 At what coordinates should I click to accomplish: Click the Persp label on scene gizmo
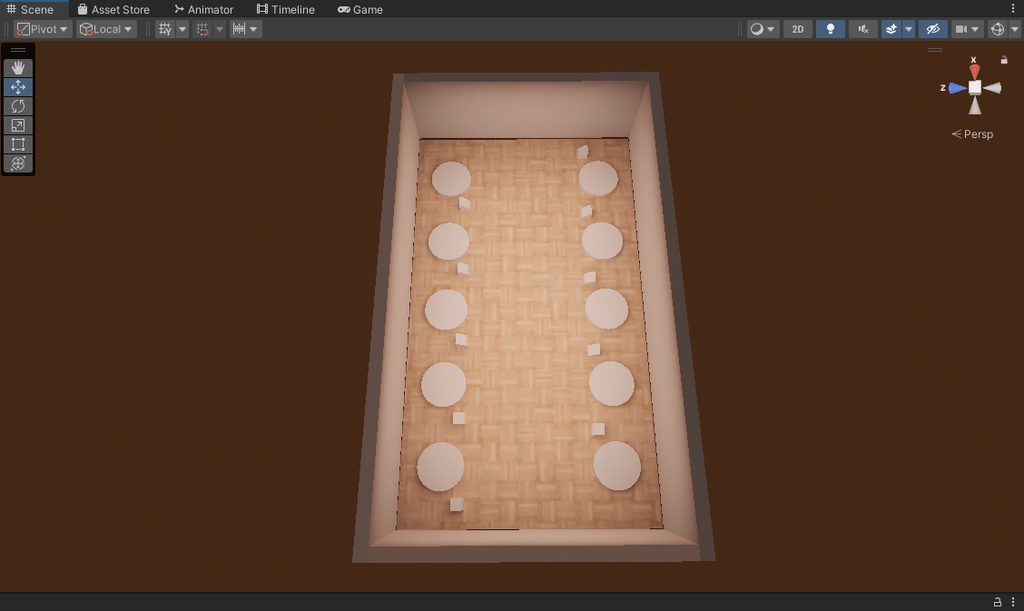point(972,133)
